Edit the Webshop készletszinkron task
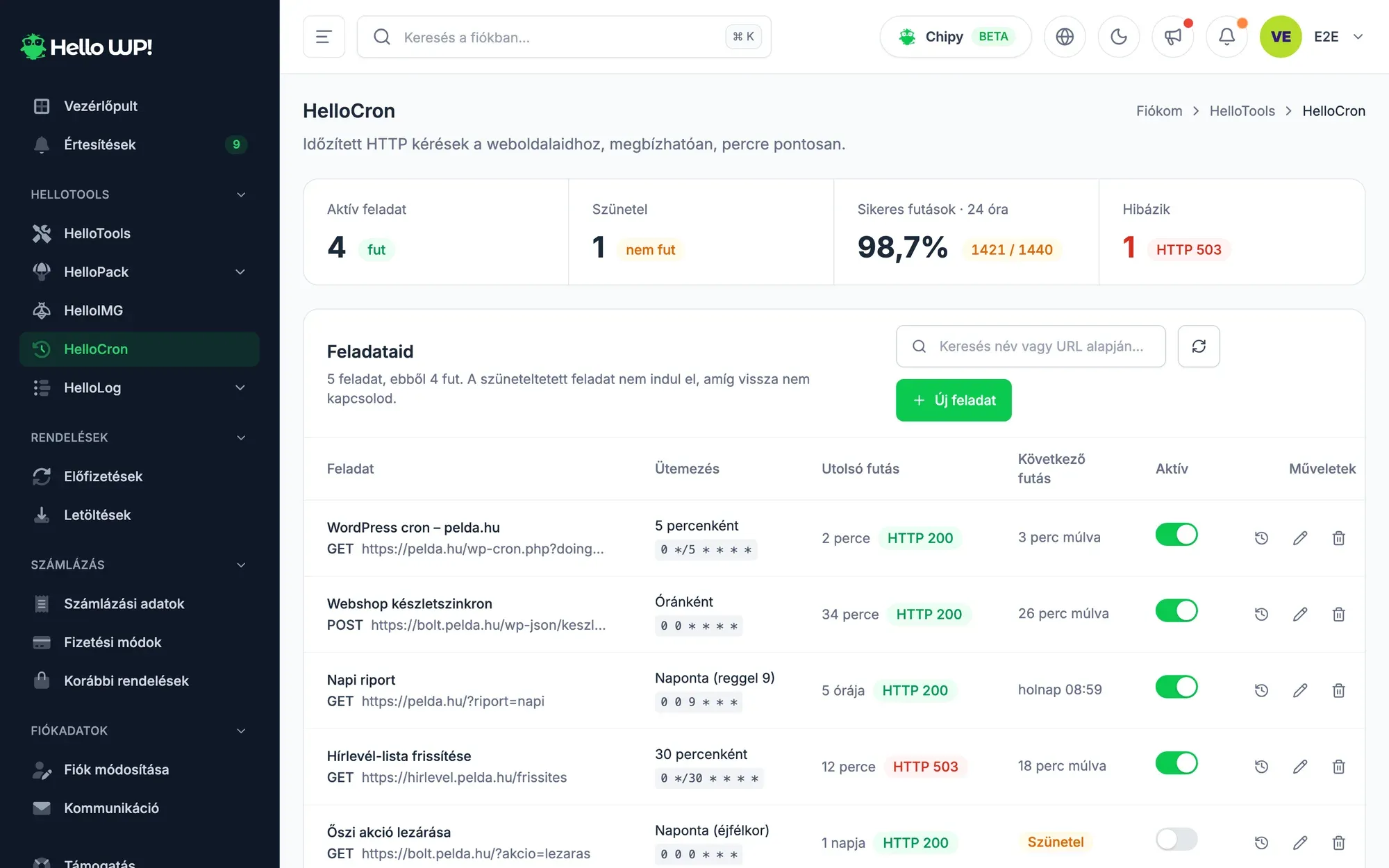1389x868 pixels. pos(1300,615)
